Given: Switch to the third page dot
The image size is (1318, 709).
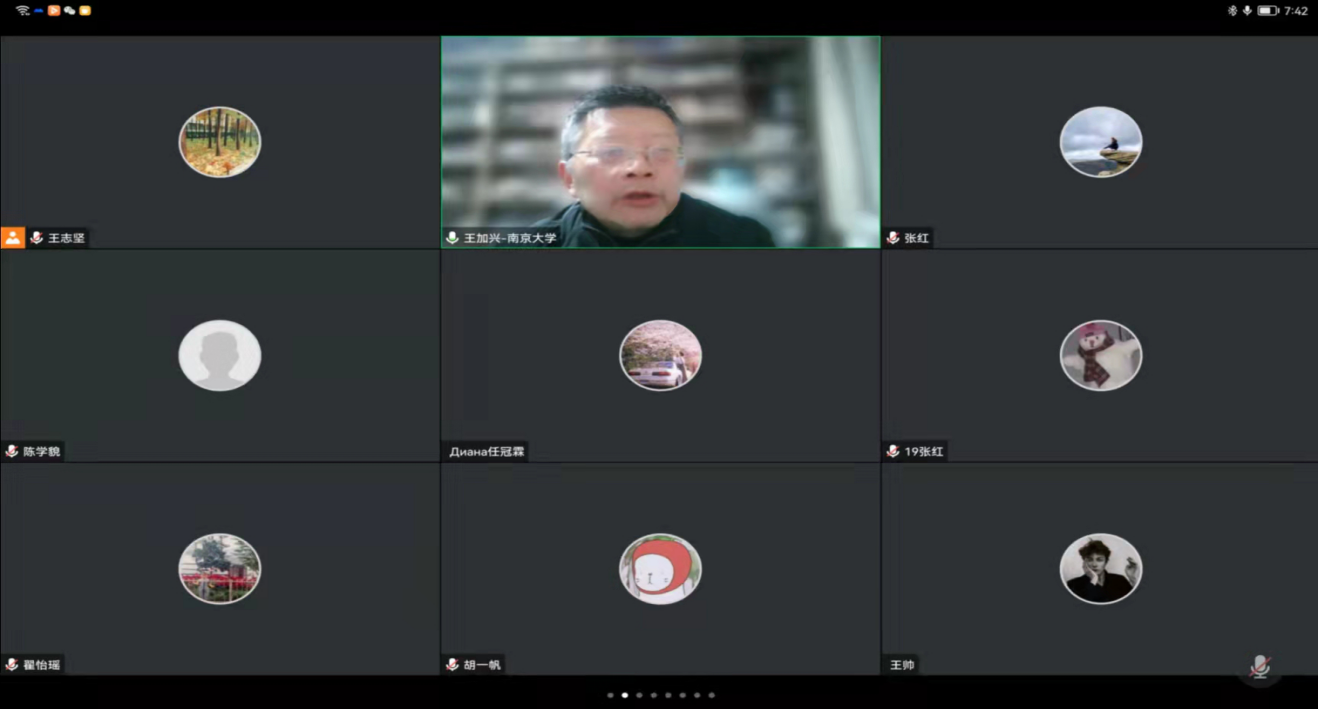Looking at the screenshot, I should click(x=639, y=695).
